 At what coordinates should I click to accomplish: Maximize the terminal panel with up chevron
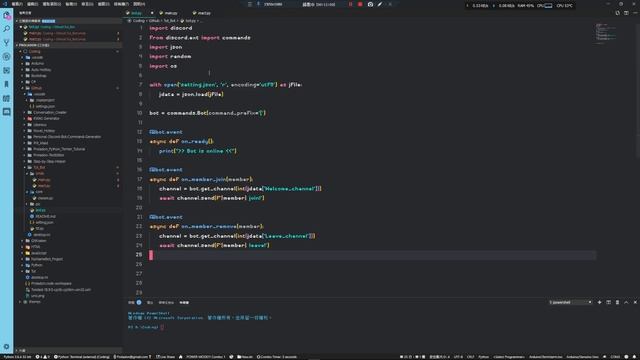tap(626, 302)
